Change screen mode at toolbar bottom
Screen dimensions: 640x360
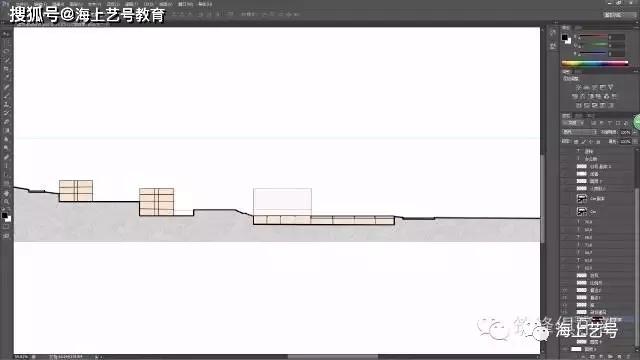pos(6,236)
